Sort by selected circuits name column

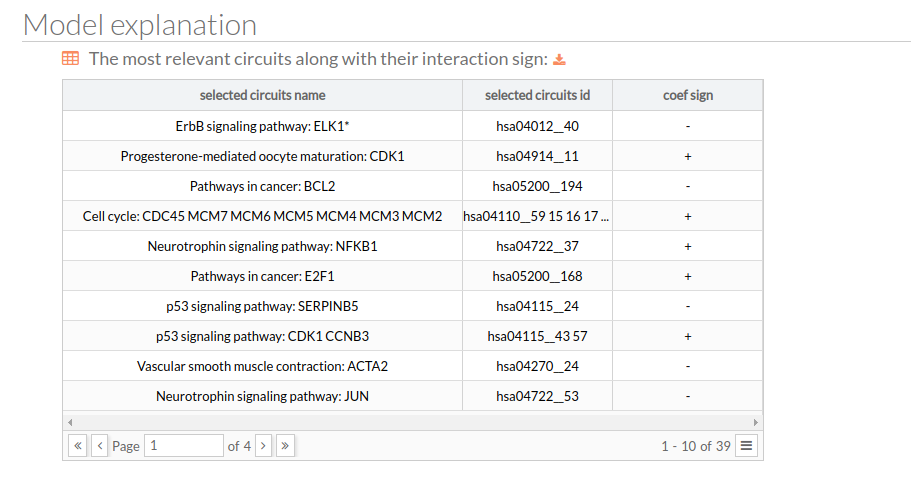click(263, 95)
